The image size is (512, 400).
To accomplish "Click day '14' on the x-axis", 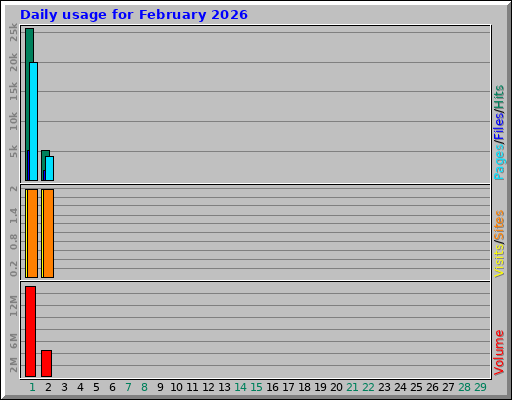I will point(240,387).
